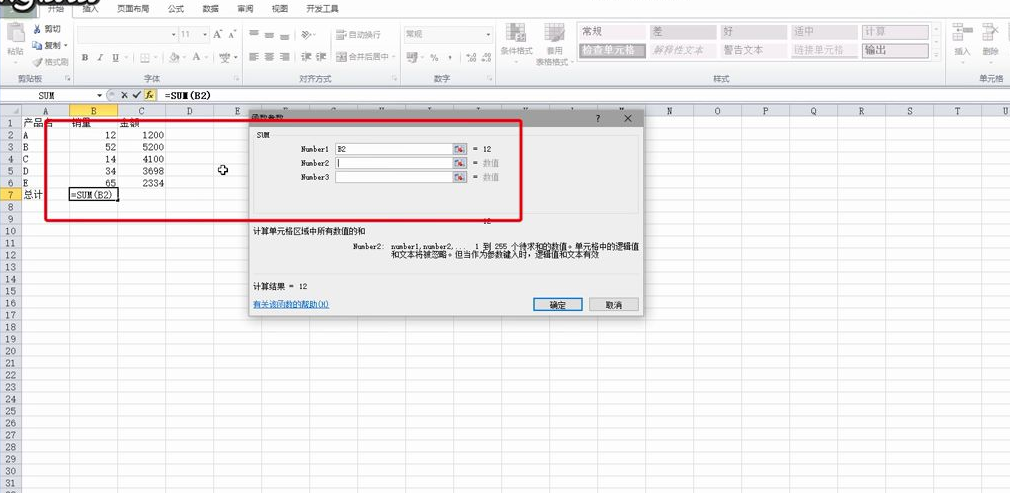Image resolution: width=1010 pixels, height=493 pixels.
Task: Open the font size dropdown
Action: [203, 34]
